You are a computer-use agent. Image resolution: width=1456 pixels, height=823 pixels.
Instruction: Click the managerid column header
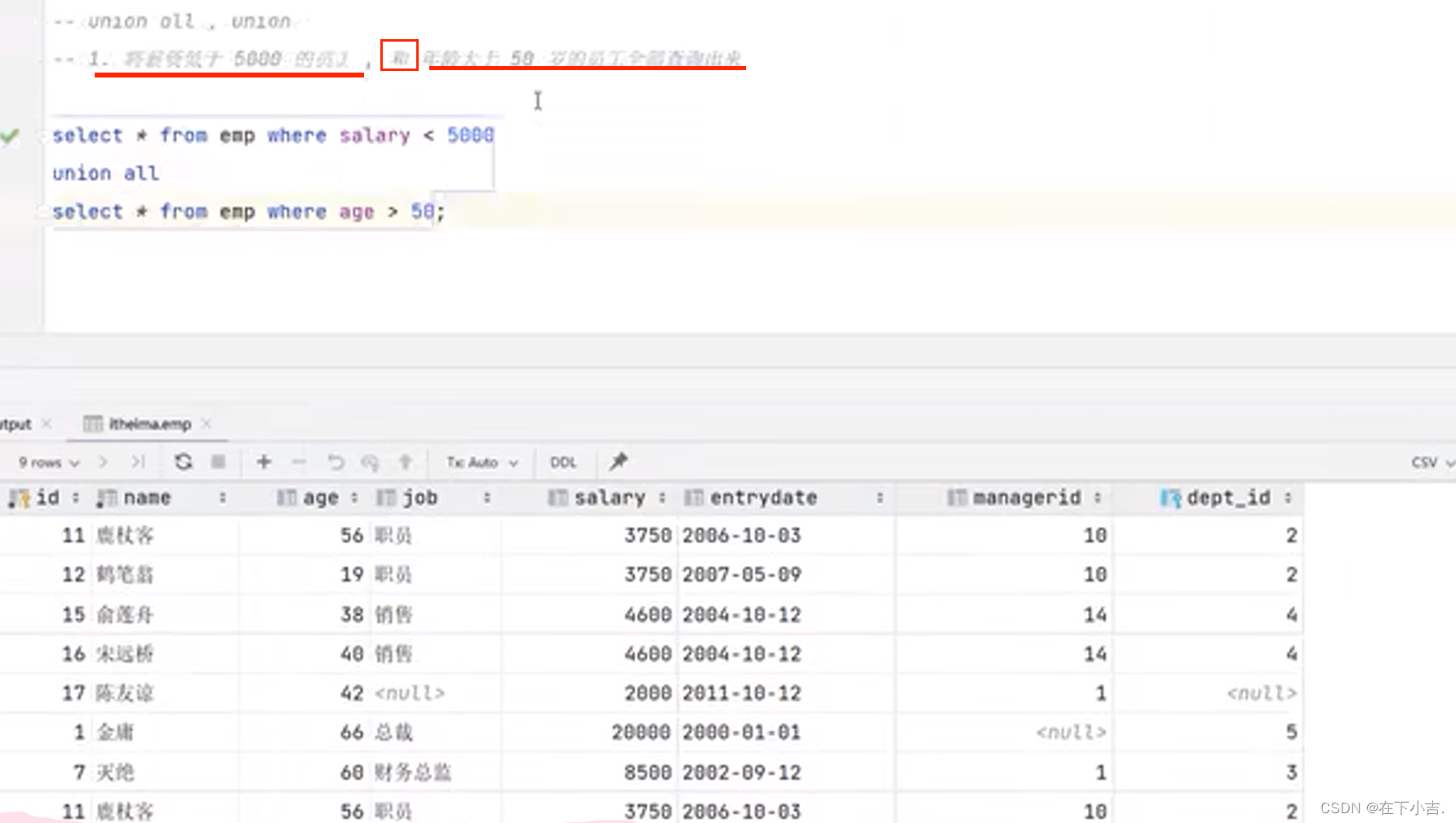tap(1027, 498)
